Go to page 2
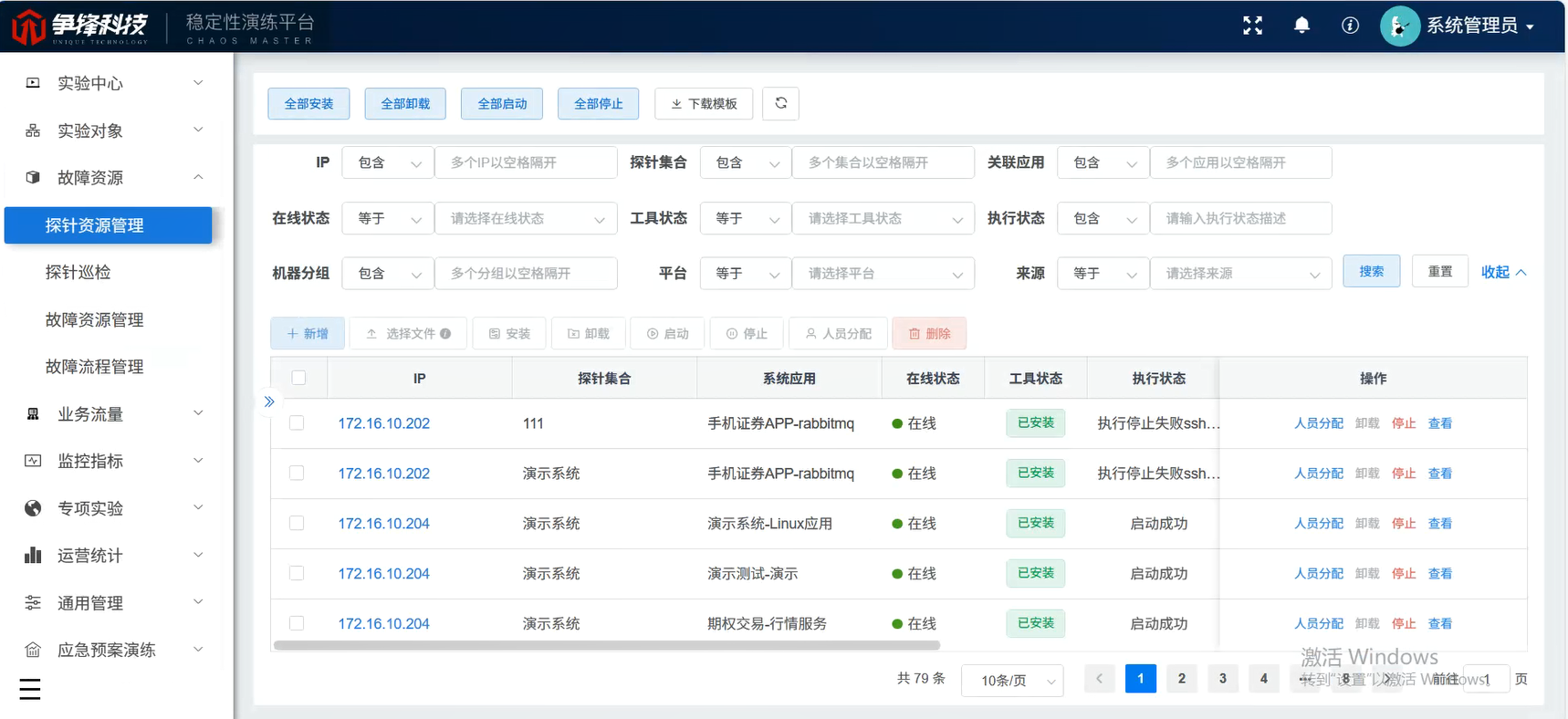 (x=1182, y=679)
